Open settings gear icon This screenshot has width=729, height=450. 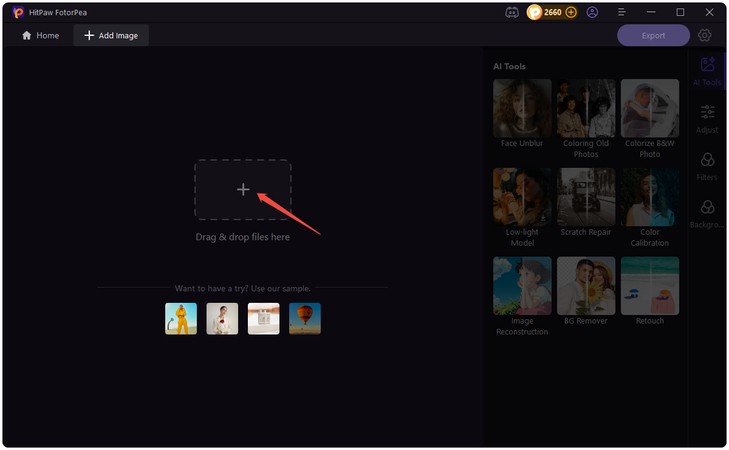click(704, 35)
